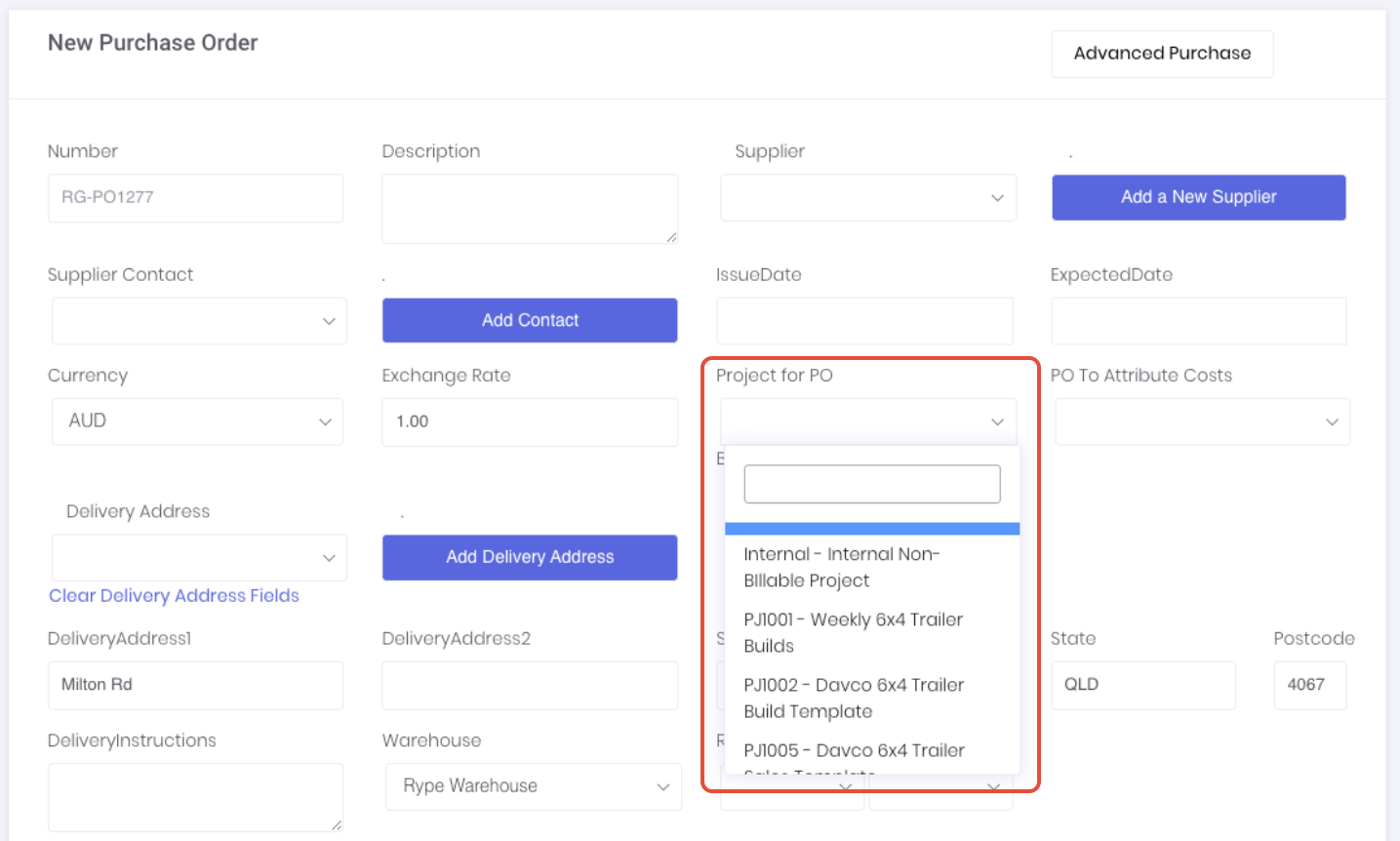Viewport: 1400px width, 841px height.
Task: Expand the Delivery Address dropdown
Action: click(x=198, y=557)
